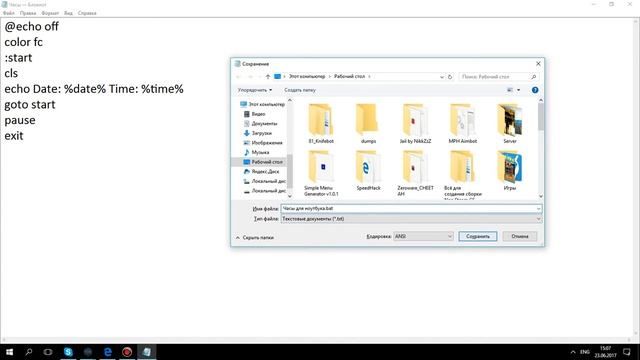
Task: Click the Сохранить button
Action: 478,236
